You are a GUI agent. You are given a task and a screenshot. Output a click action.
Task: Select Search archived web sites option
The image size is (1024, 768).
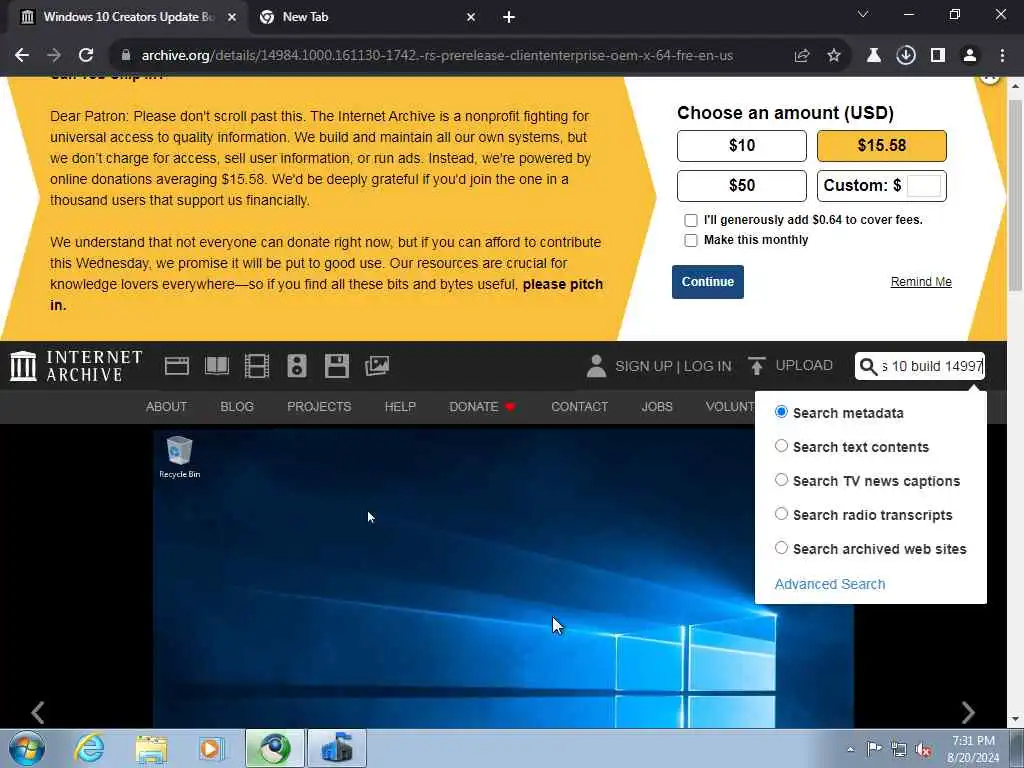coord(781,548)
